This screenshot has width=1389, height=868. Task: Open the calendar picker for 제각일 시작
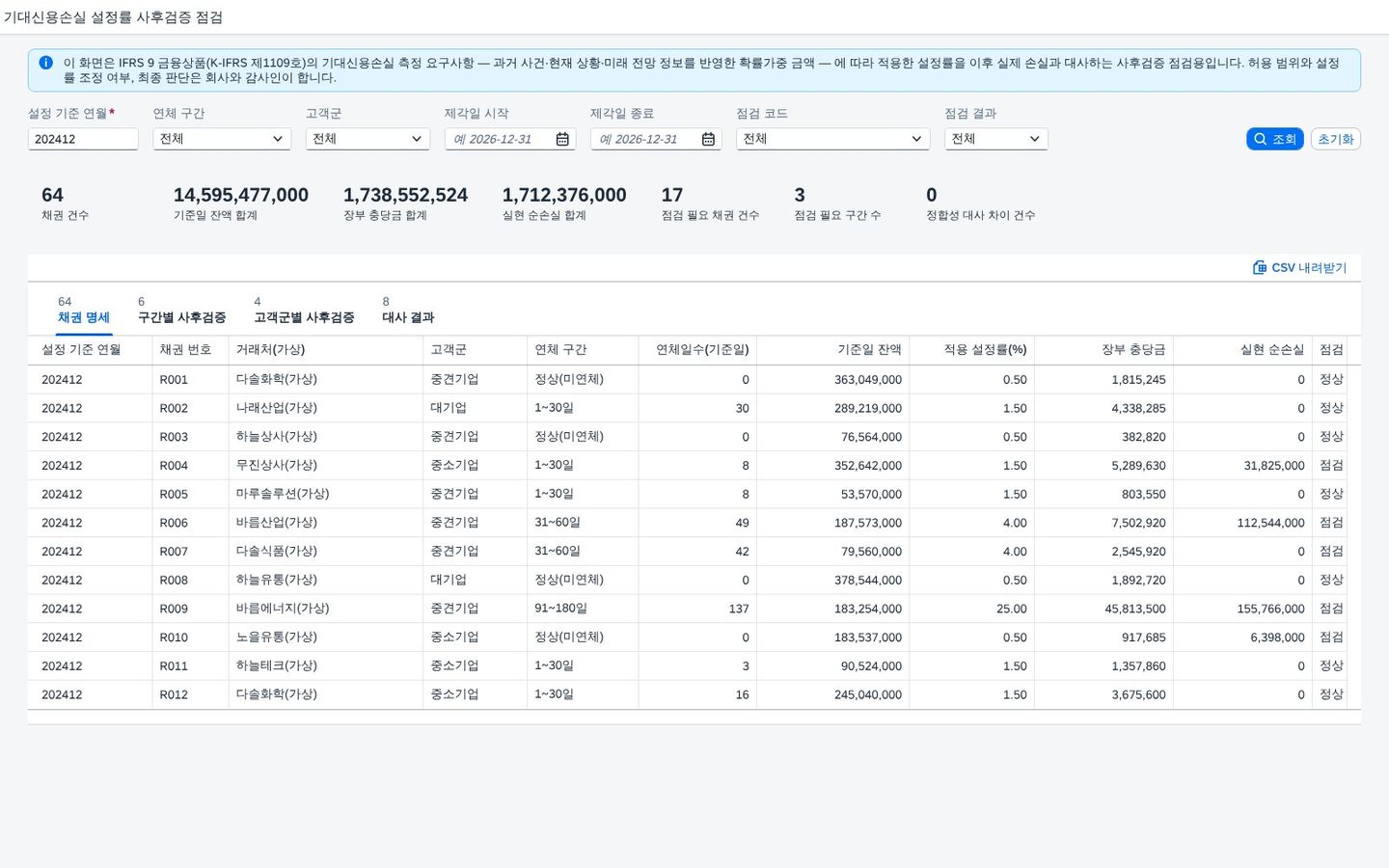point(562,139)
